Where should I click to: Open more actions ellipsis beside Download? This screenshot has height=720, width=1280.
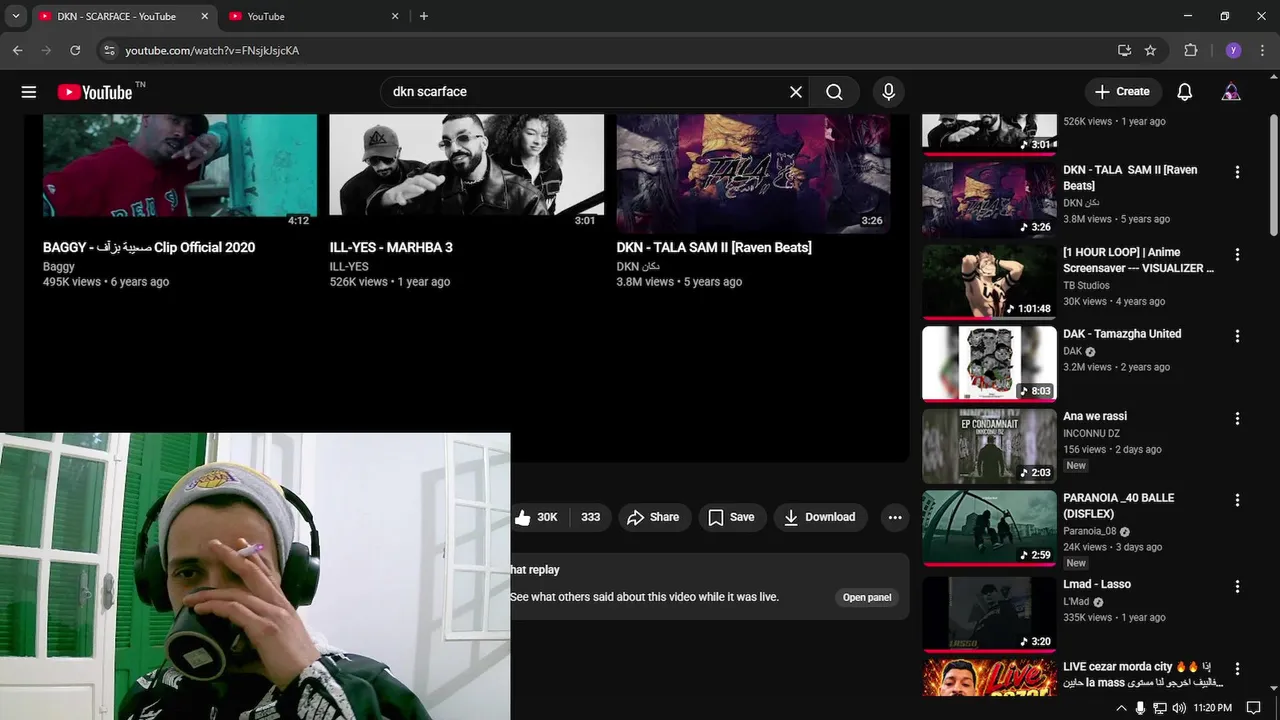(x=895, y=517)
